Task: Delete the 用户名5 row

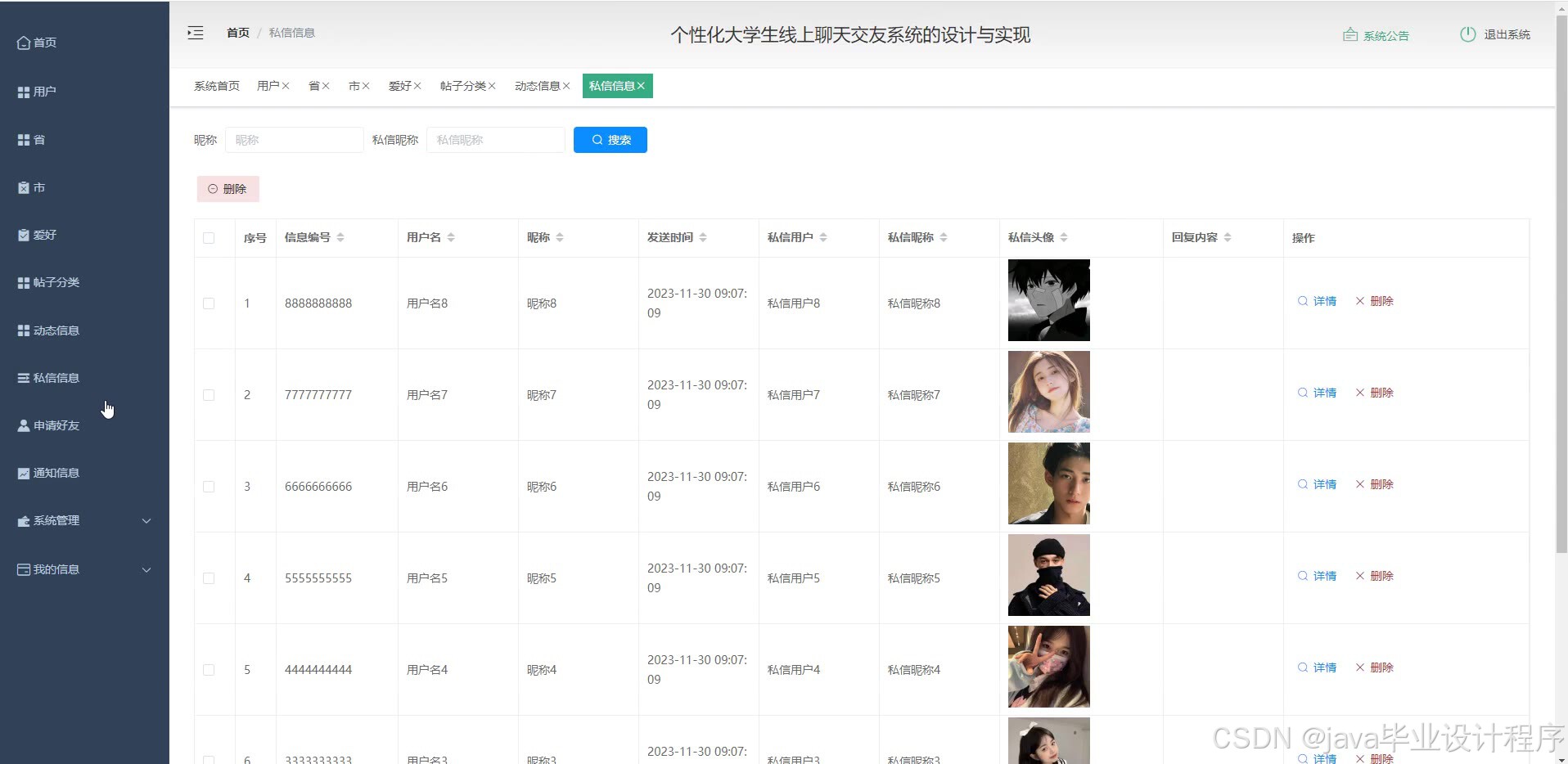Action: tap(1375, 576)
